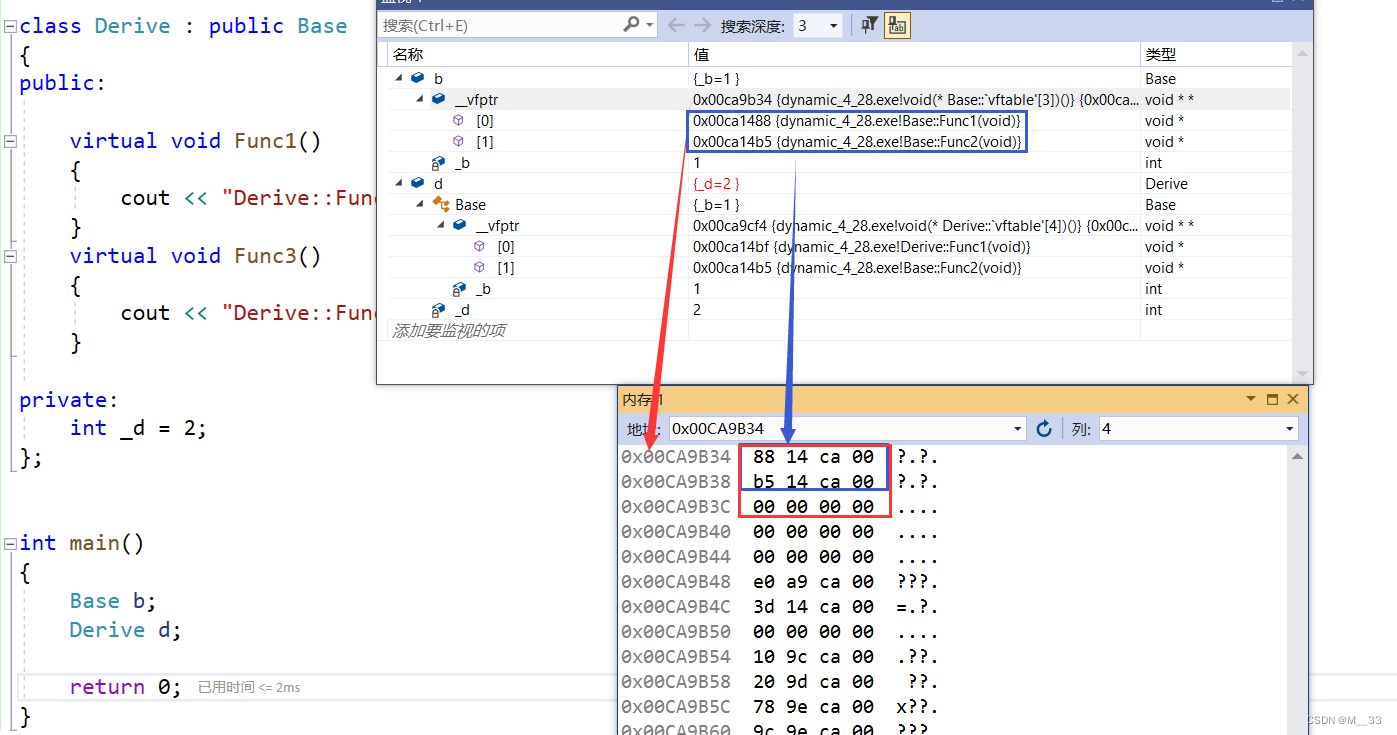This screenshot has width=1397, height=735.
Task: Go to previous search result arrow
Action: click(x=677, y=25)
